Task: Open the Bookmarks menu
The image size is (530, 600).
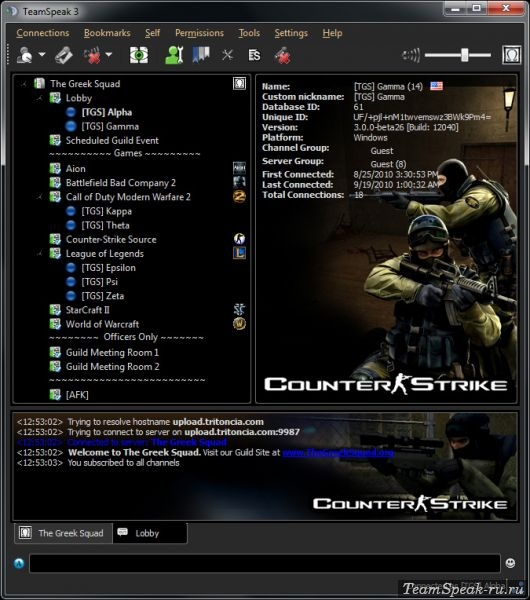Action: point(107,33)
